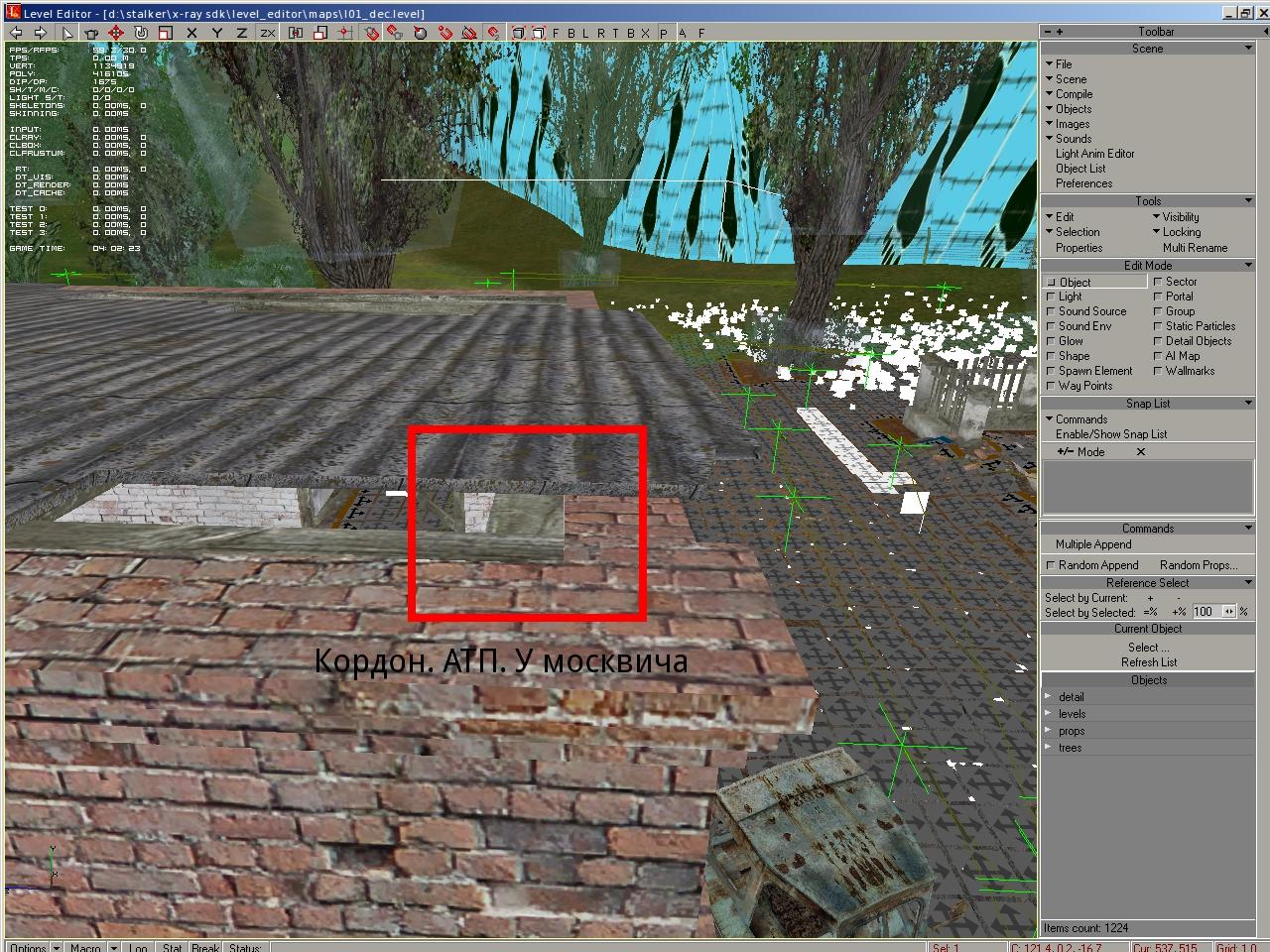This screenshot has width=1270, height=952.
Task: Open the Locking dropdown menu
Action: coord(1176,232)
